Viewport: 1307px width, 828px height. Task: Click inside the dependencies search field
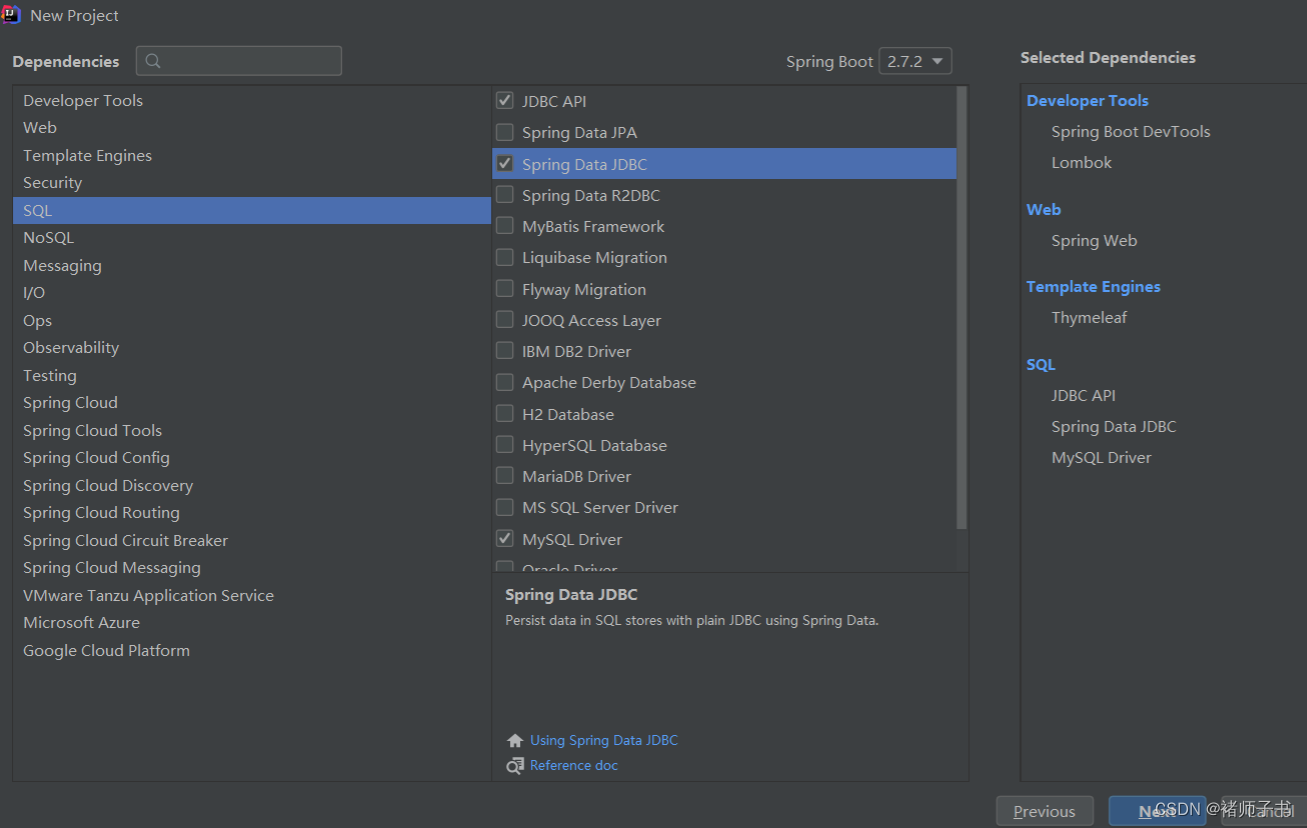point(239,61)
